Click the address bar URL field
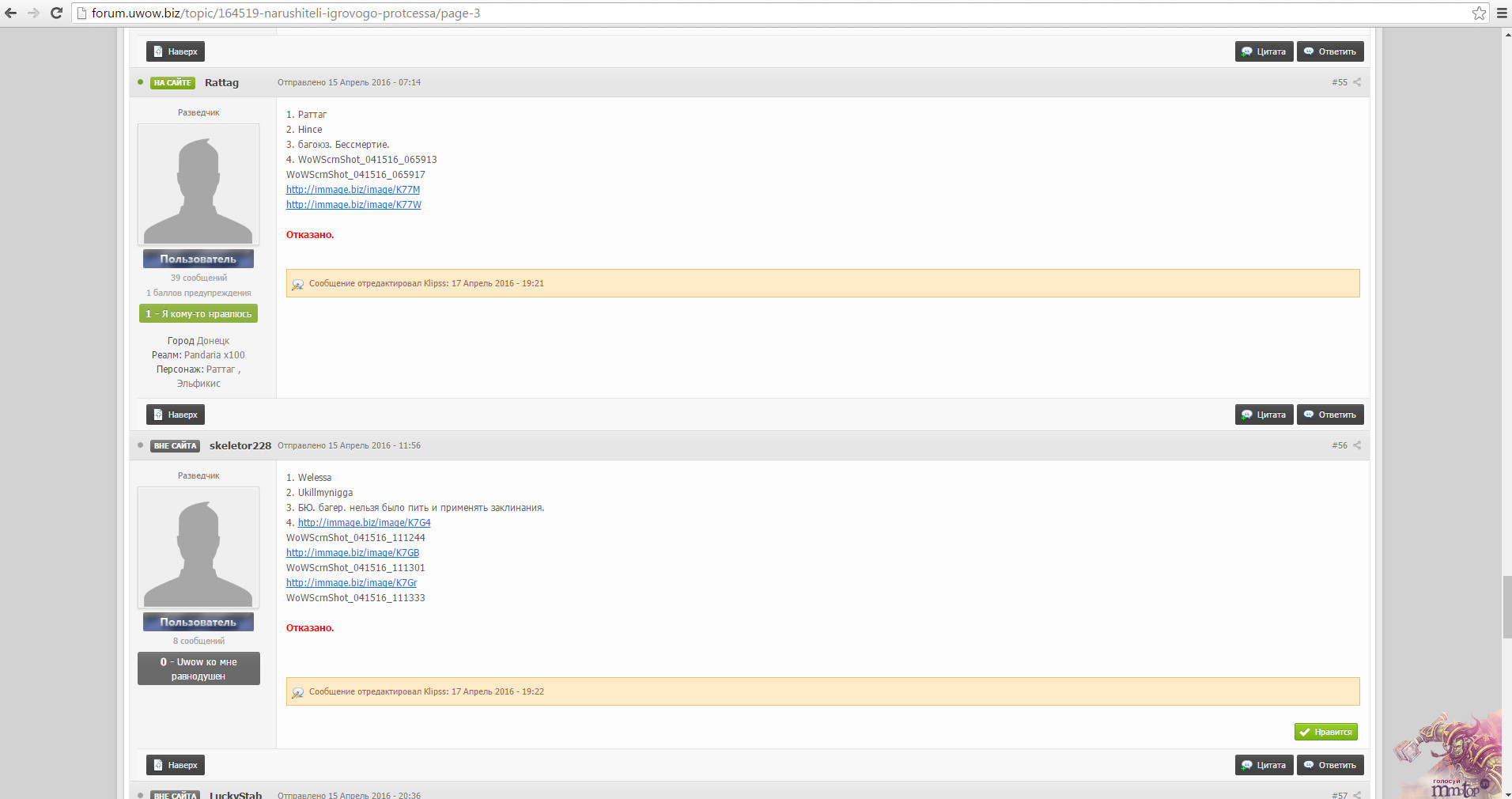The height and width of the screenshot is (799, 1512). (x=712, y=13)
